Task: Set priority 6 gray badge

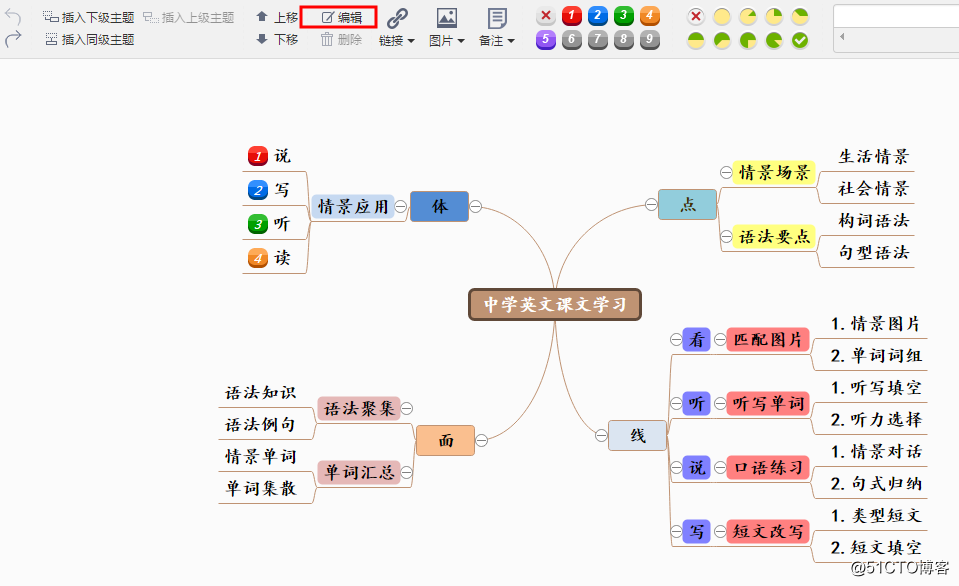Action: click(x=572, y=40)
